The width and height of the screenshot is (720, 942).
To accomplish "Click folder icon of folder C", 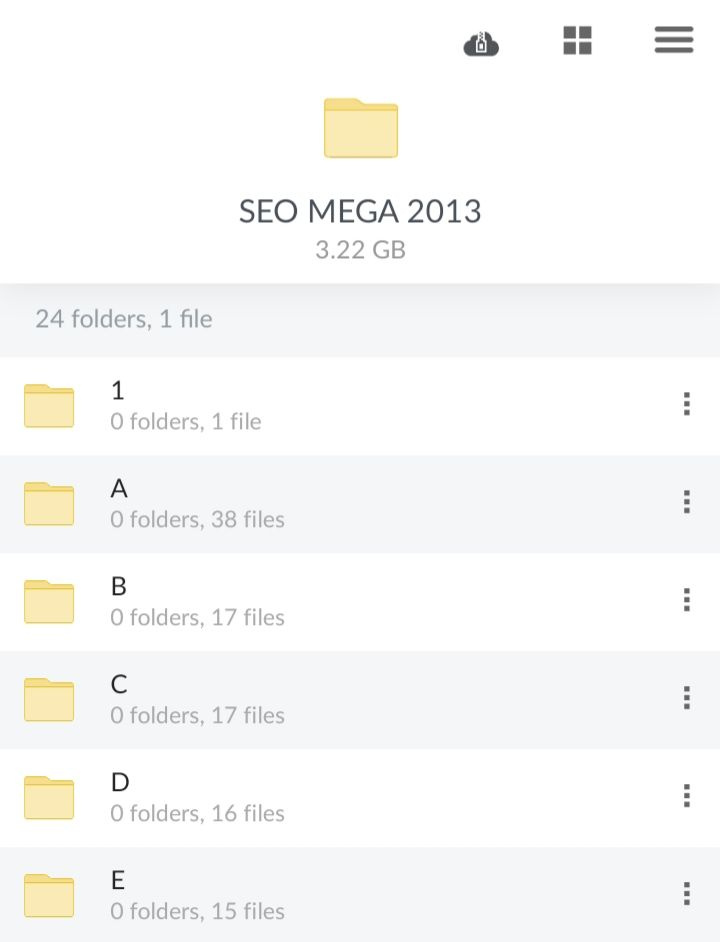I will click(49, 699).
